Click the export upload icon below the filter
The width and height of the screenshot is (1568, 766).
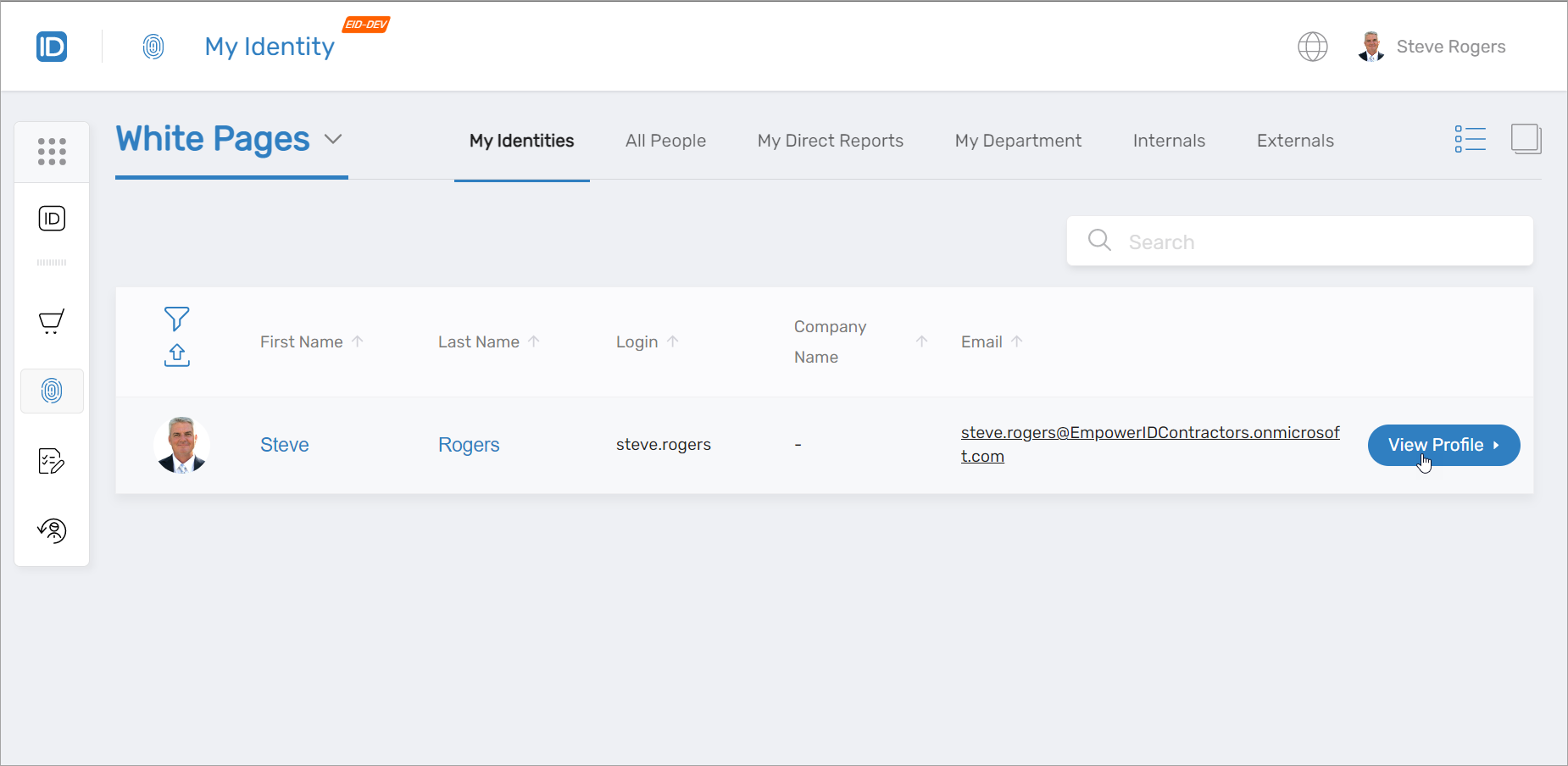pyautogui.click(x=176, y=355)
